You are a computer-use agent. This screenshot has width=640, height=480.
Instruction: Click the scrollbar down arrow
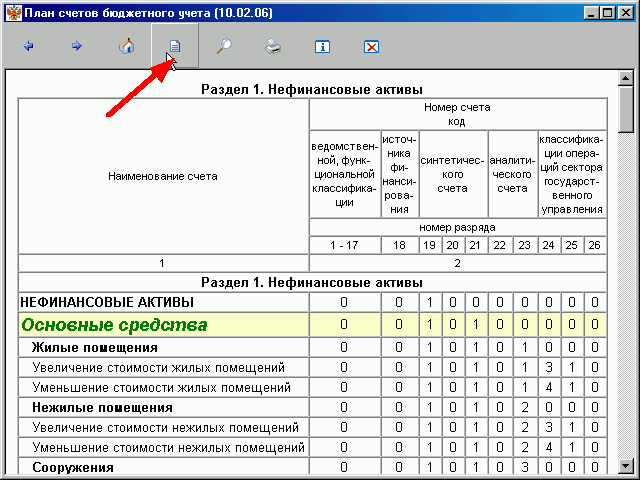625,466
